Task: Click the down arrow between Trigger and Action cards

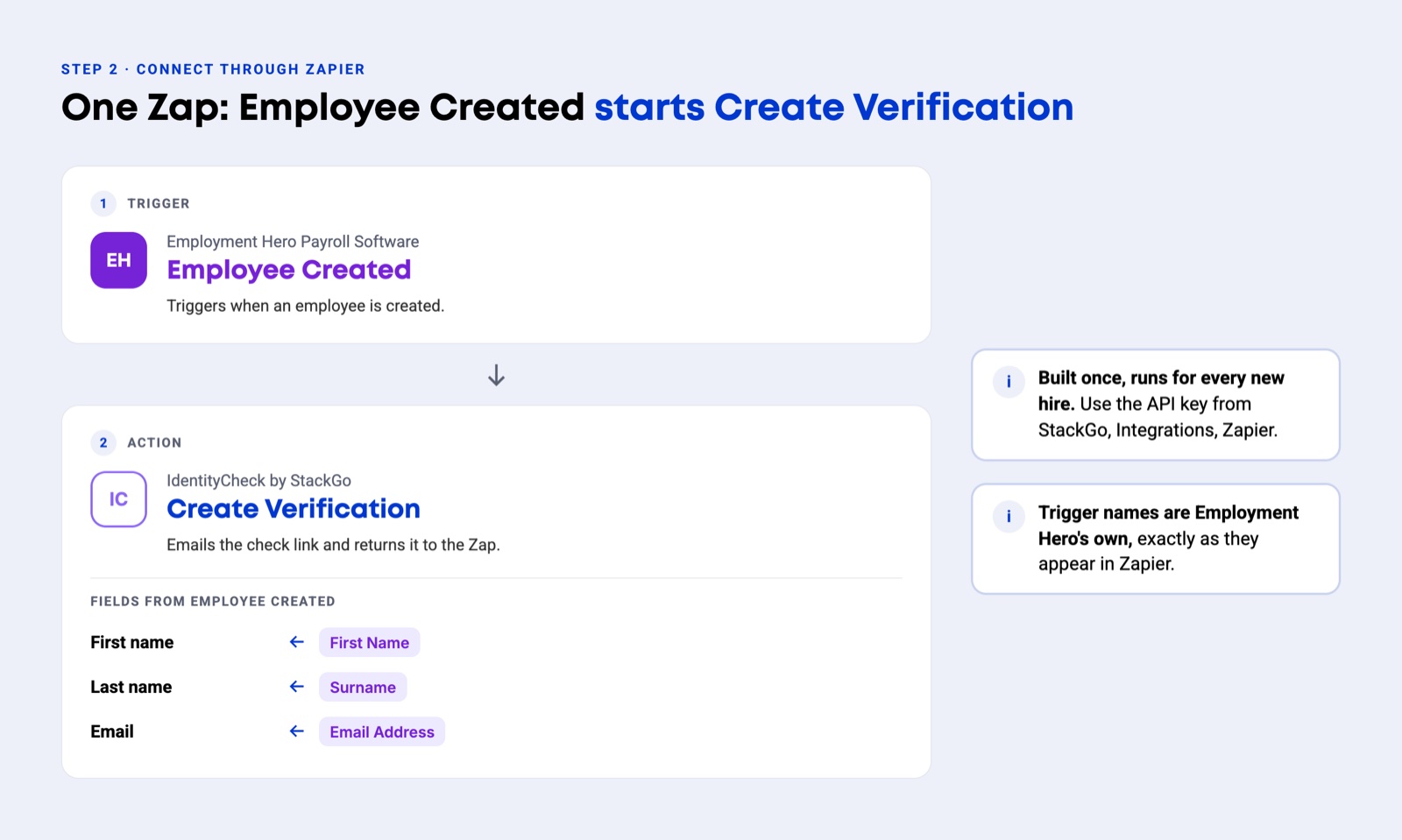Action: click(496, 375)
